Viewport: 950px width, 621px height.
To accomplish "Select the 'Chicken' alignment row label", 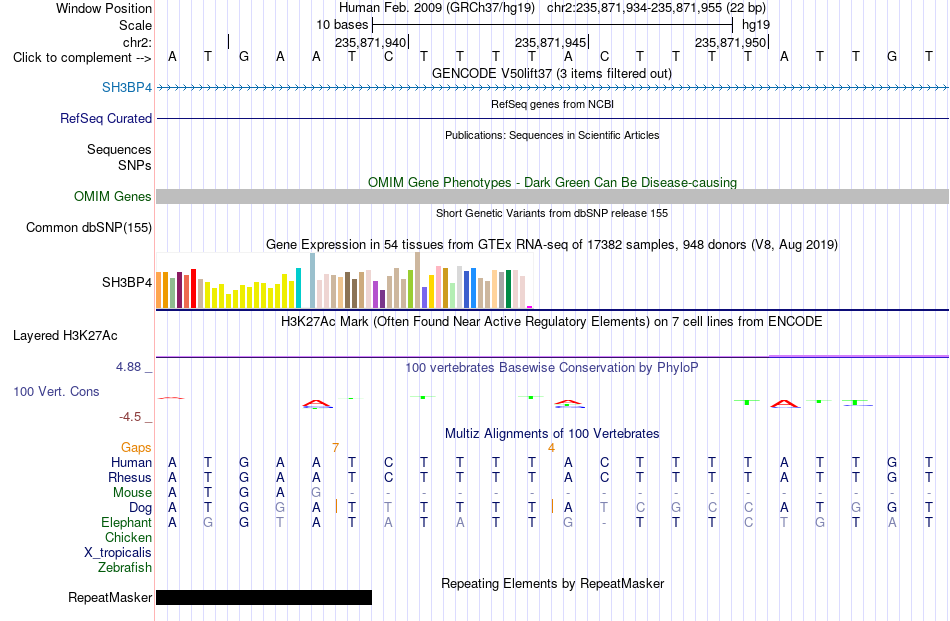I will click(128, 537).
